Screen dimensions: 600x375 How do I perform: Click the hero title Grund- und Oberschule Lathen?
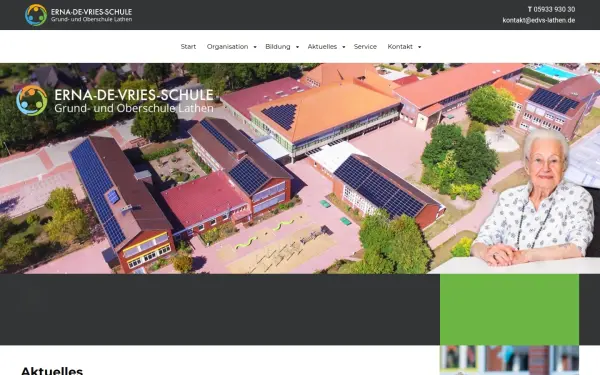tap(134, 108)
